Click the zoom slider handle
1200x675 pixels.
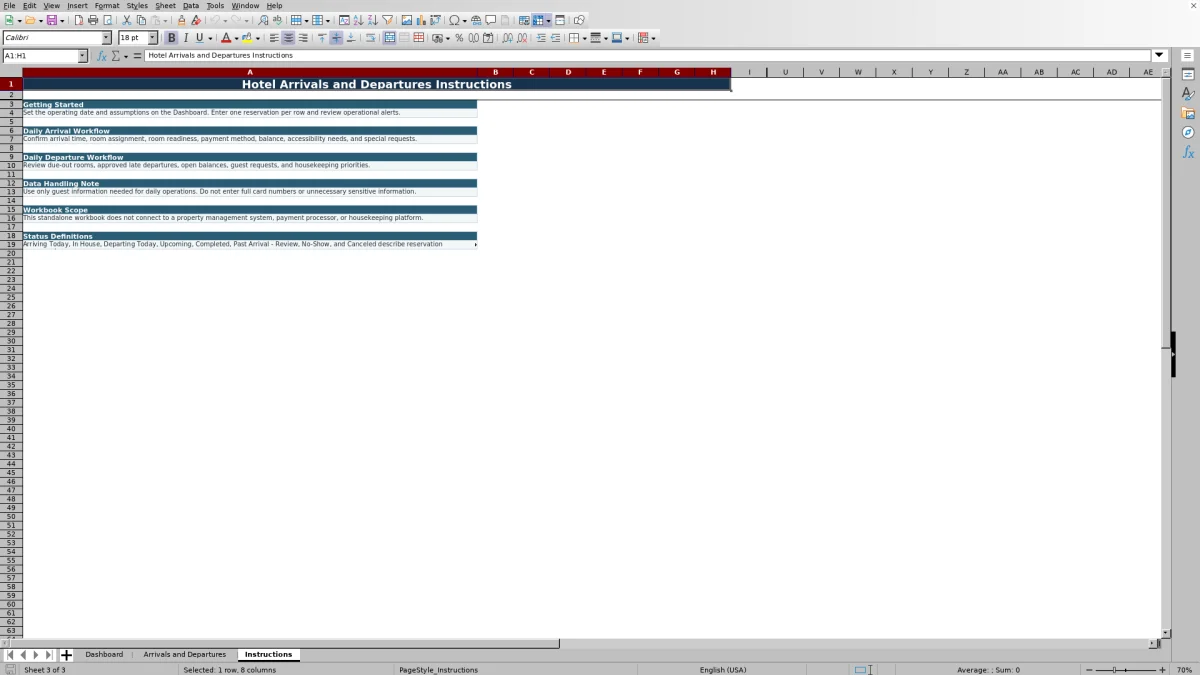(1114, 670)
